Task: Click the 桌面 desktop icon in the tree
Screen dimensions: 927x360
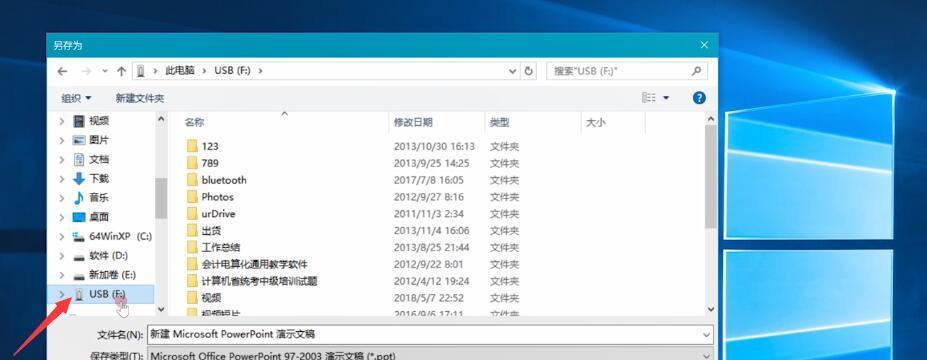Action: tap(79, 217)
